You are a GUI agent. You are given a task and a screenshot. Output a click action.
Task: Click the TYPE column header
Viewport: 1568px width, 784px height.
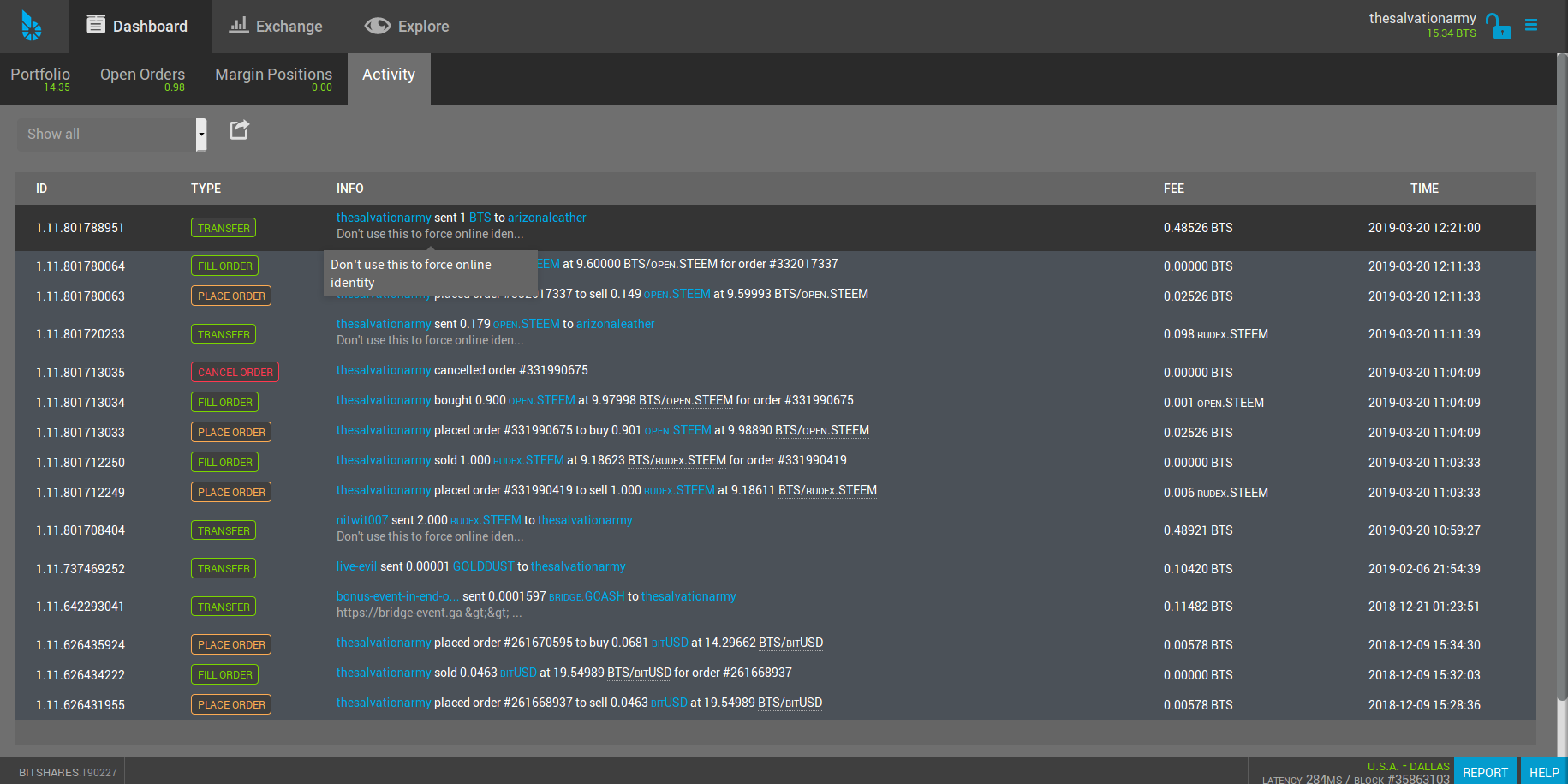pos(206,189)
